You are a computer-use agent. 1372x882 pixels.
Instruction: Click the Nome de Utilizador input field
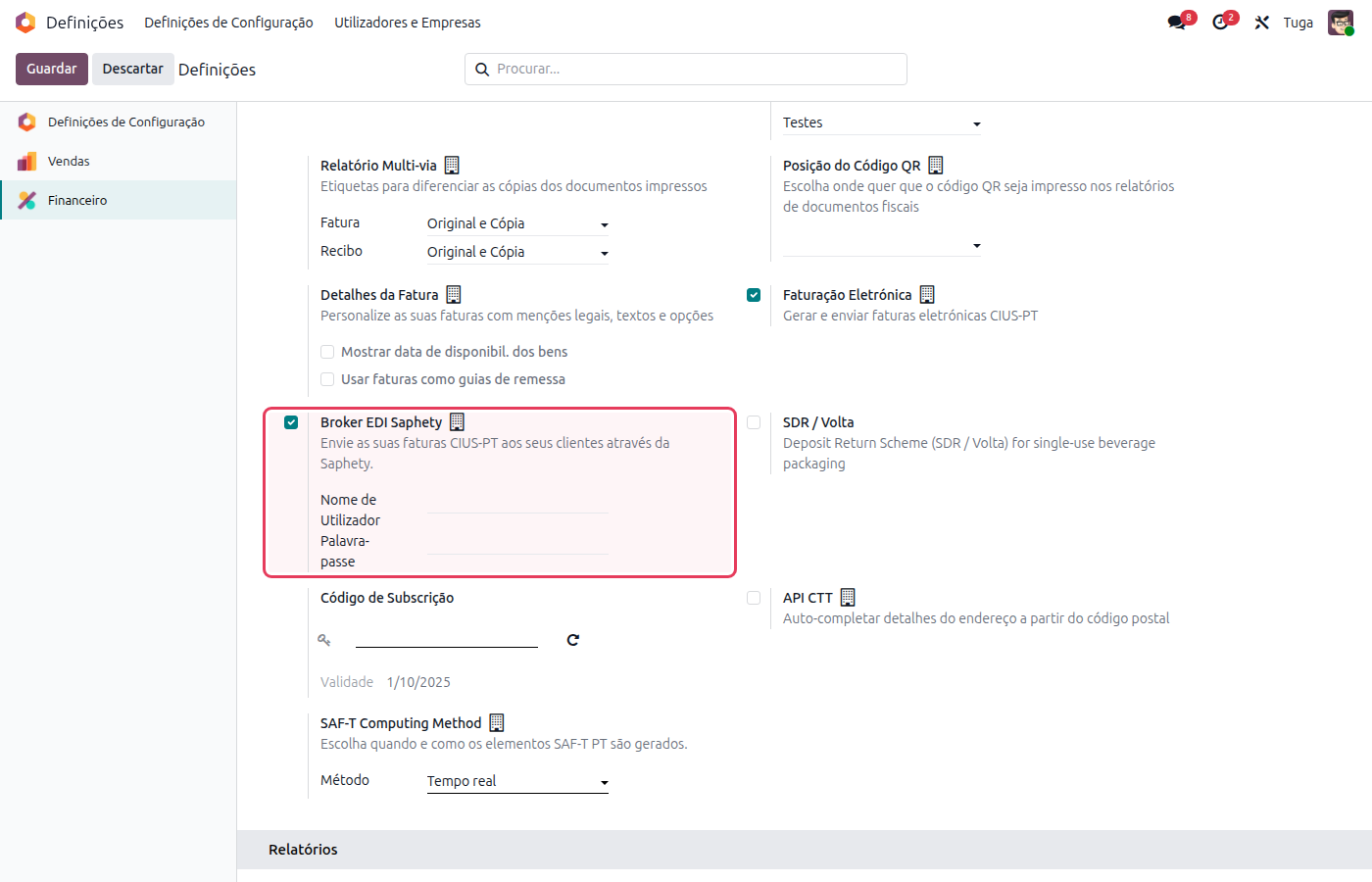[517, 501]
